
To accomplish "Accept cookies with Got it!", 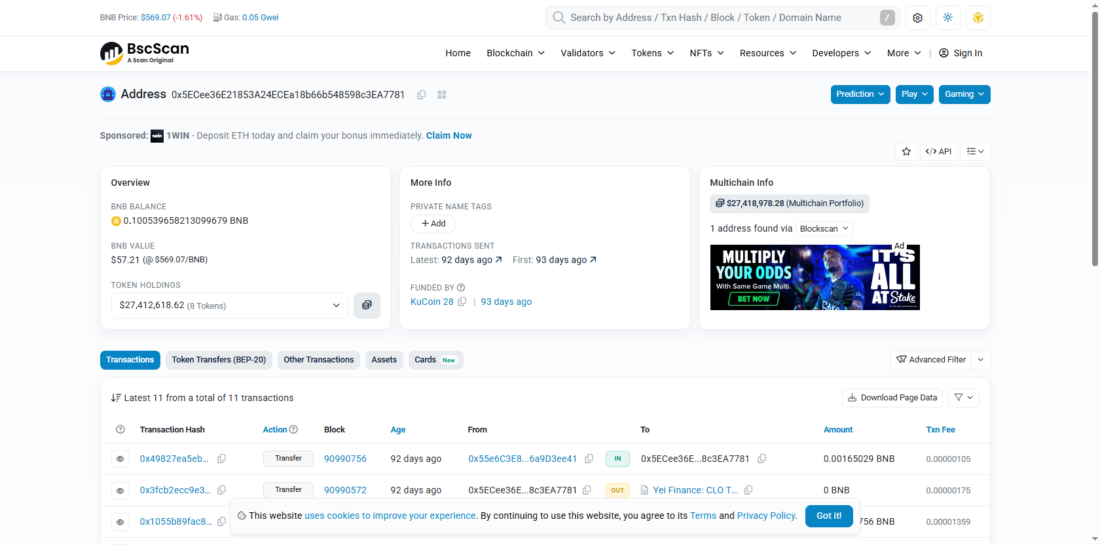I will (829, 516).
